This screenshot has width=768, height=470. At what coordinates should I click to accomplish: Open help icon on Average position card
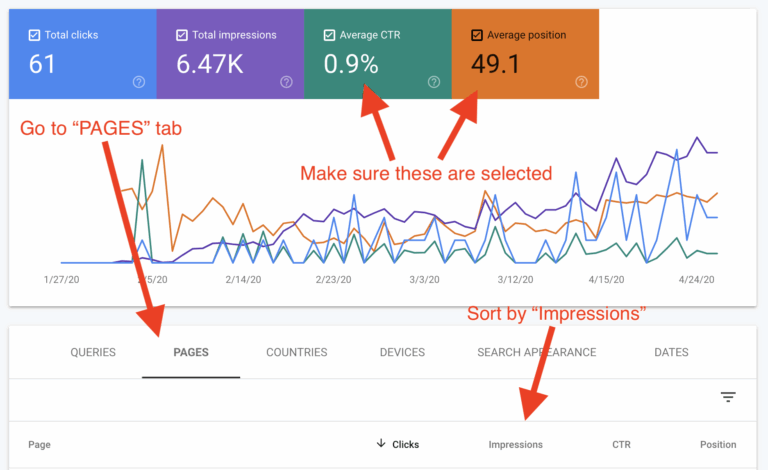tap(581, 82)
